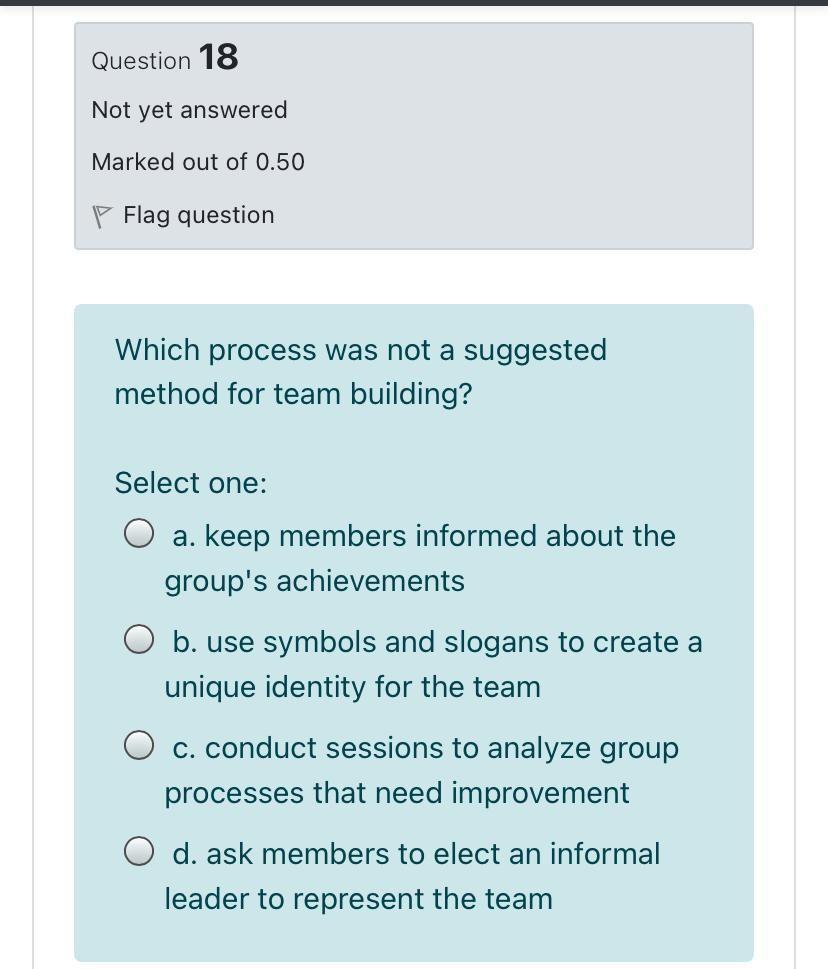Click the label text 'c. conduct sessions to analyze group'
Screen dimensions: 828x969
[x=425, y=748]
